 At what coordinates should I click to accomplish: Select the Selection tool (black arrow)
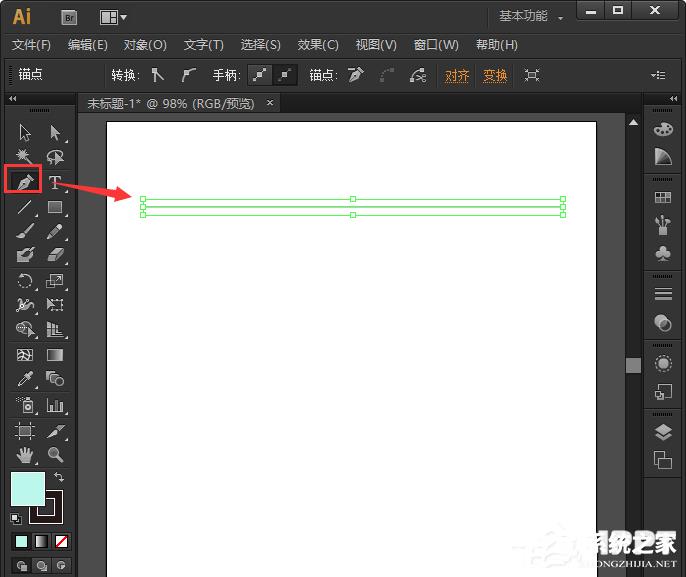(25, 133)
